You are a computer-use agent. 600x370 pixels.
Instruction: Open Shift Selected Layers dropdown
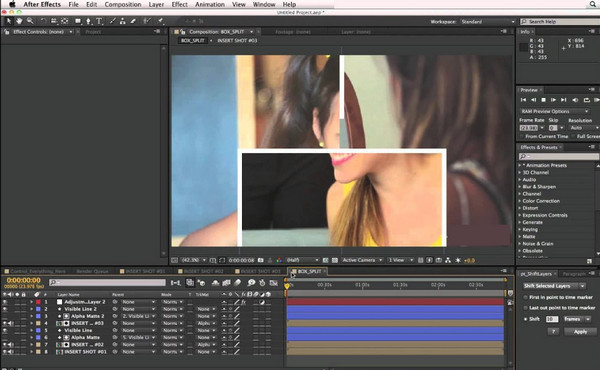pyautogui.click(x=554, y=286)
